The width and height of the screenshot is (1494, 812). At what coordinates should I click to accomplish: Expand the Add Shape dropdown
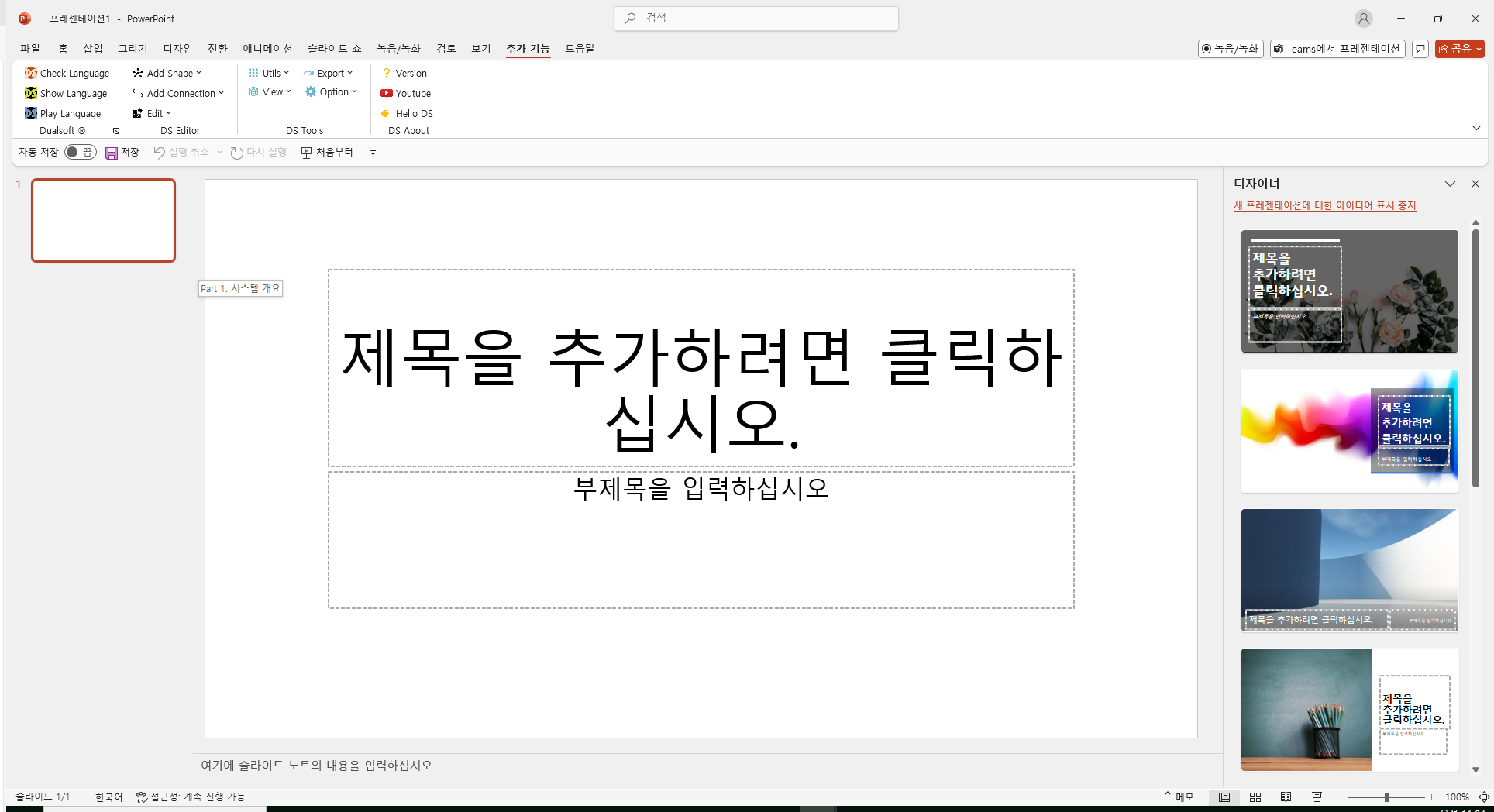pos(167,73)
